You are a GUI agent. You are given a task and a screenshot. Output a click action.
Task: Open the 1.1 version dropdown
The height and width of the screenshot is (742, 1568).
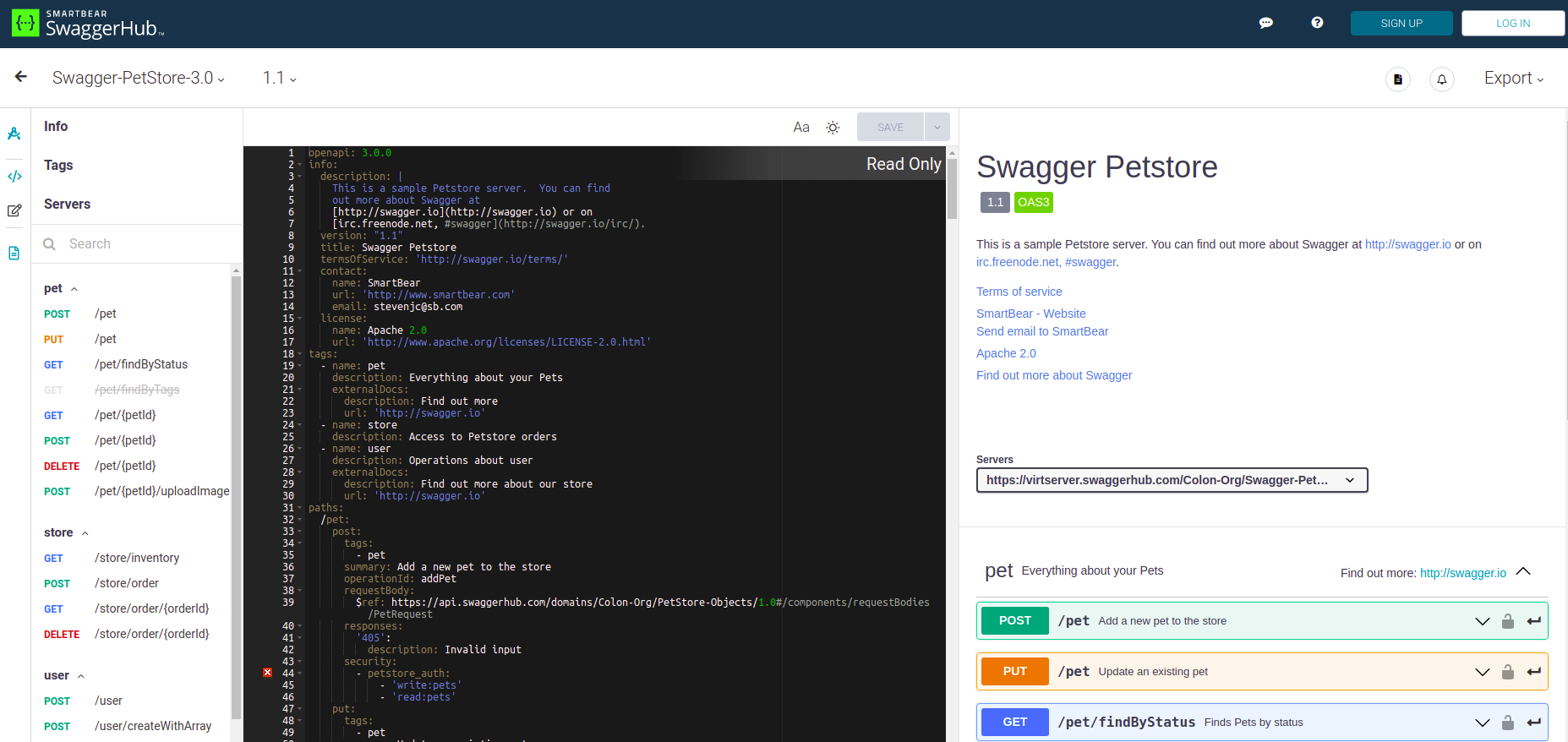pos(279,79)
